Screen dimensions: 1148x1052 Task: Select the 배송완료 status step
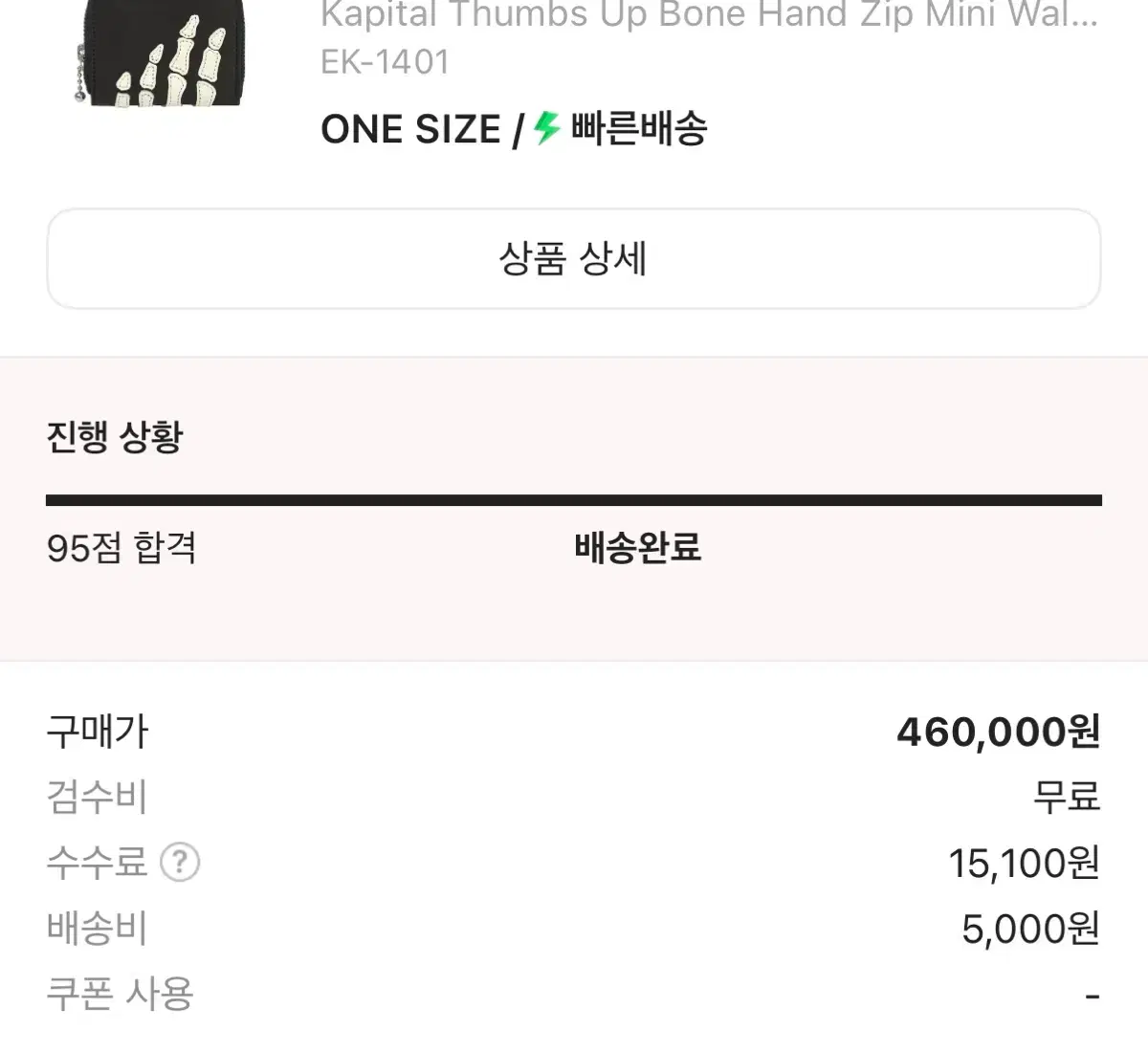(638, 548)
